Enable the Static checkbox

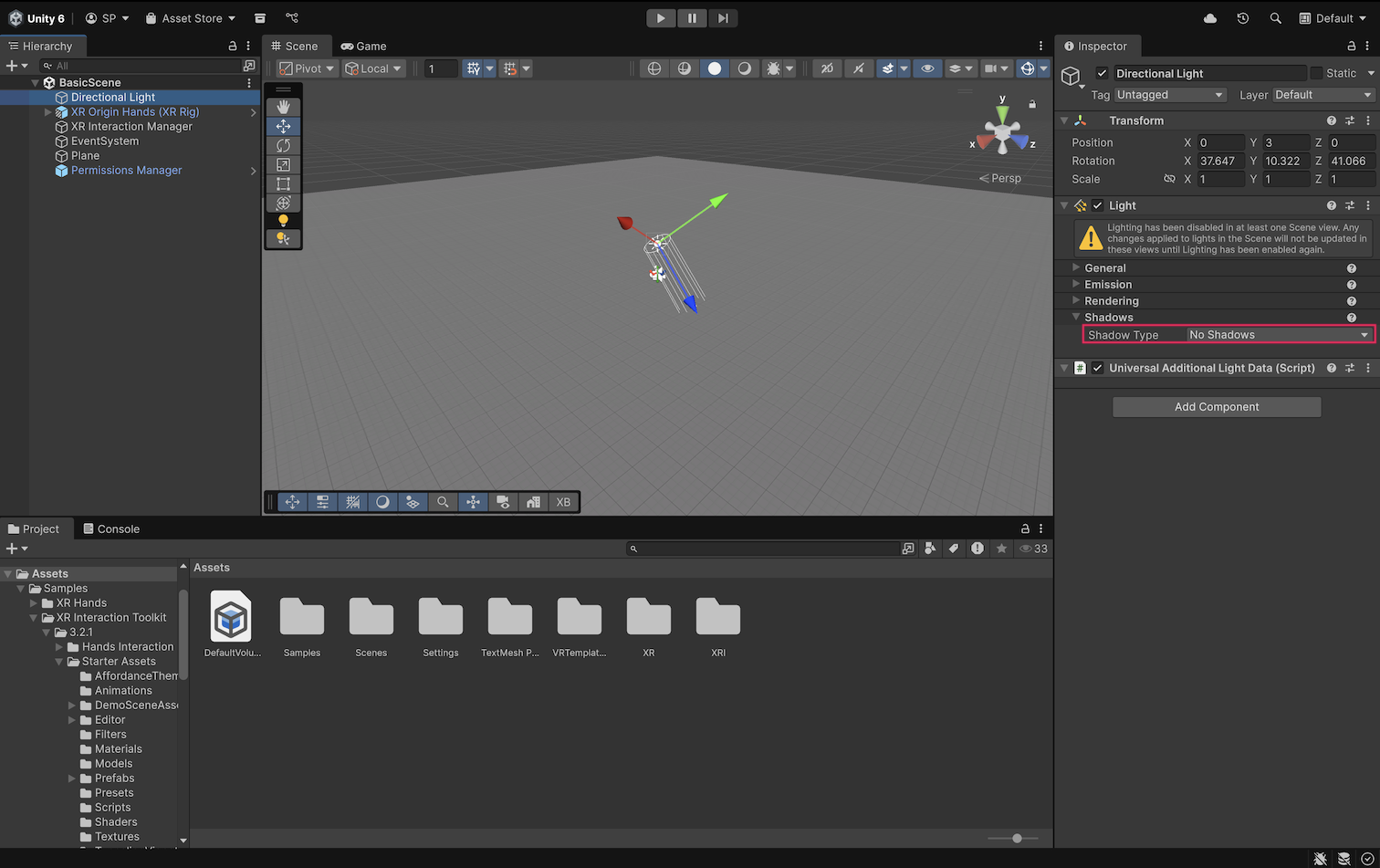click(x=1316, y=73)
